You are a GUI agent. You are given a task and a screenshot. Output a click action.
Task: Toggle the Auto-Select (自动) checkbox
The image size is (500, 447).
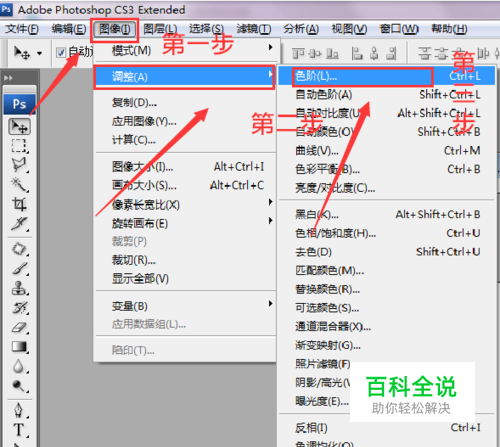61,52
